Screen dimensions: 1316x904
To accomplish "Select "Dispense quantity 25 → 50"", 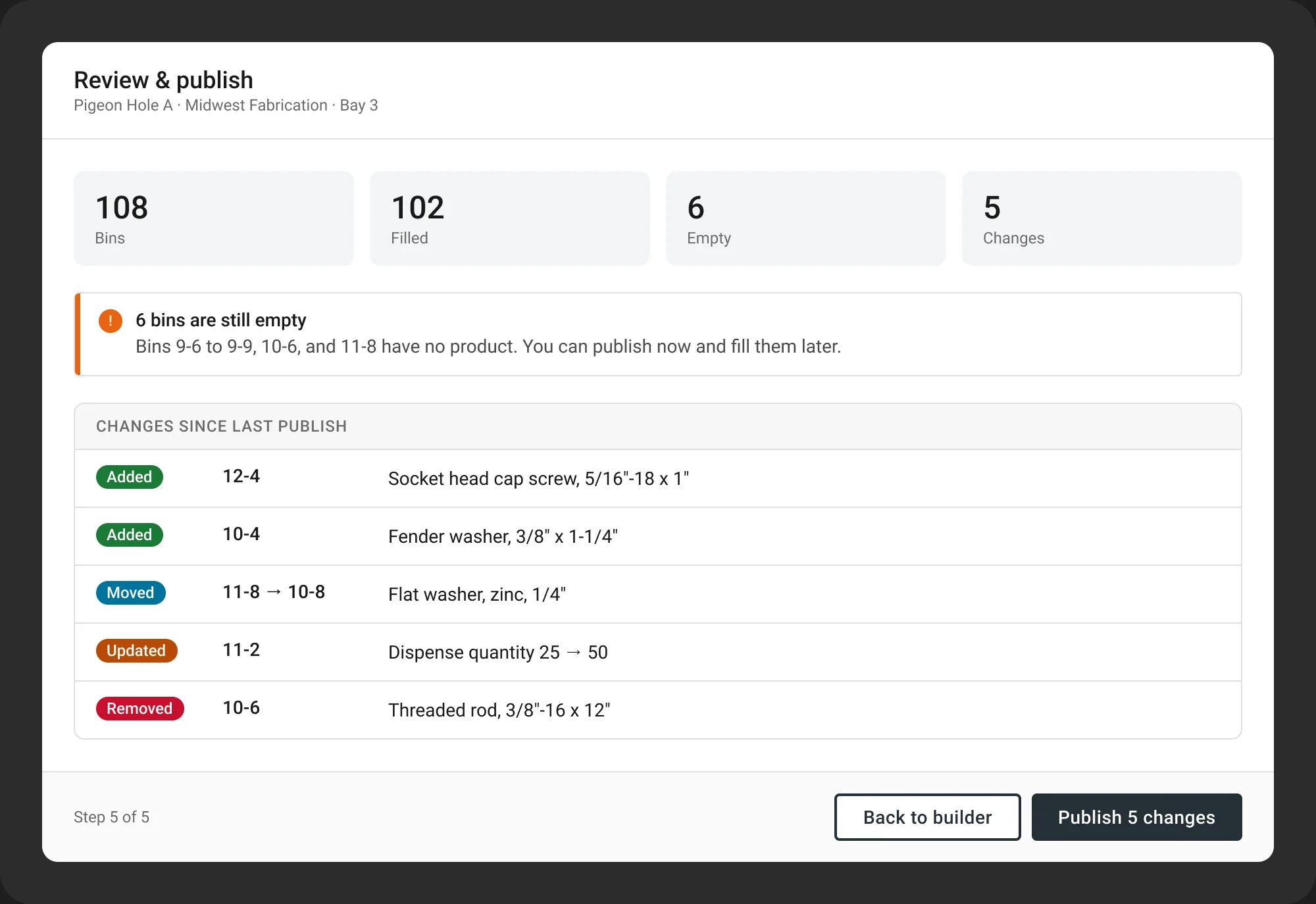I will coord(498,652).
